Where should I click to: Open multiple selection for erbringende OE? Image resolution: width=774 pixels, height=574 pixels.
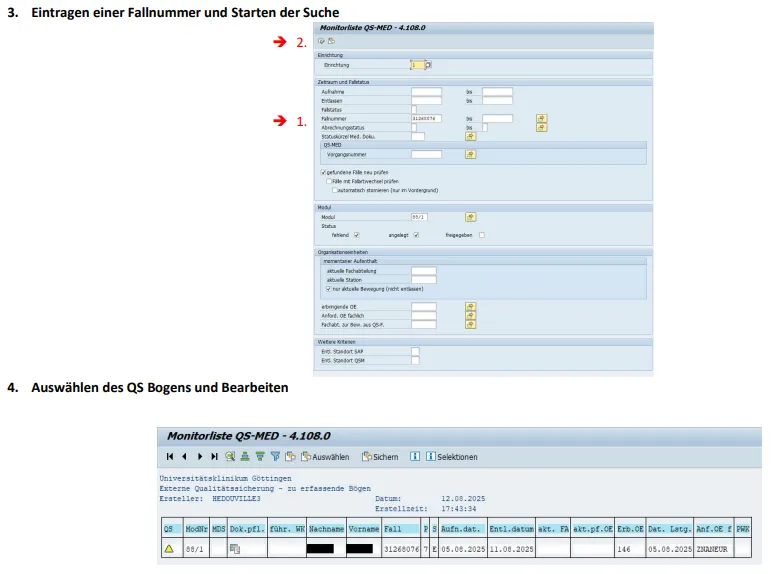[x=470, y=306]
